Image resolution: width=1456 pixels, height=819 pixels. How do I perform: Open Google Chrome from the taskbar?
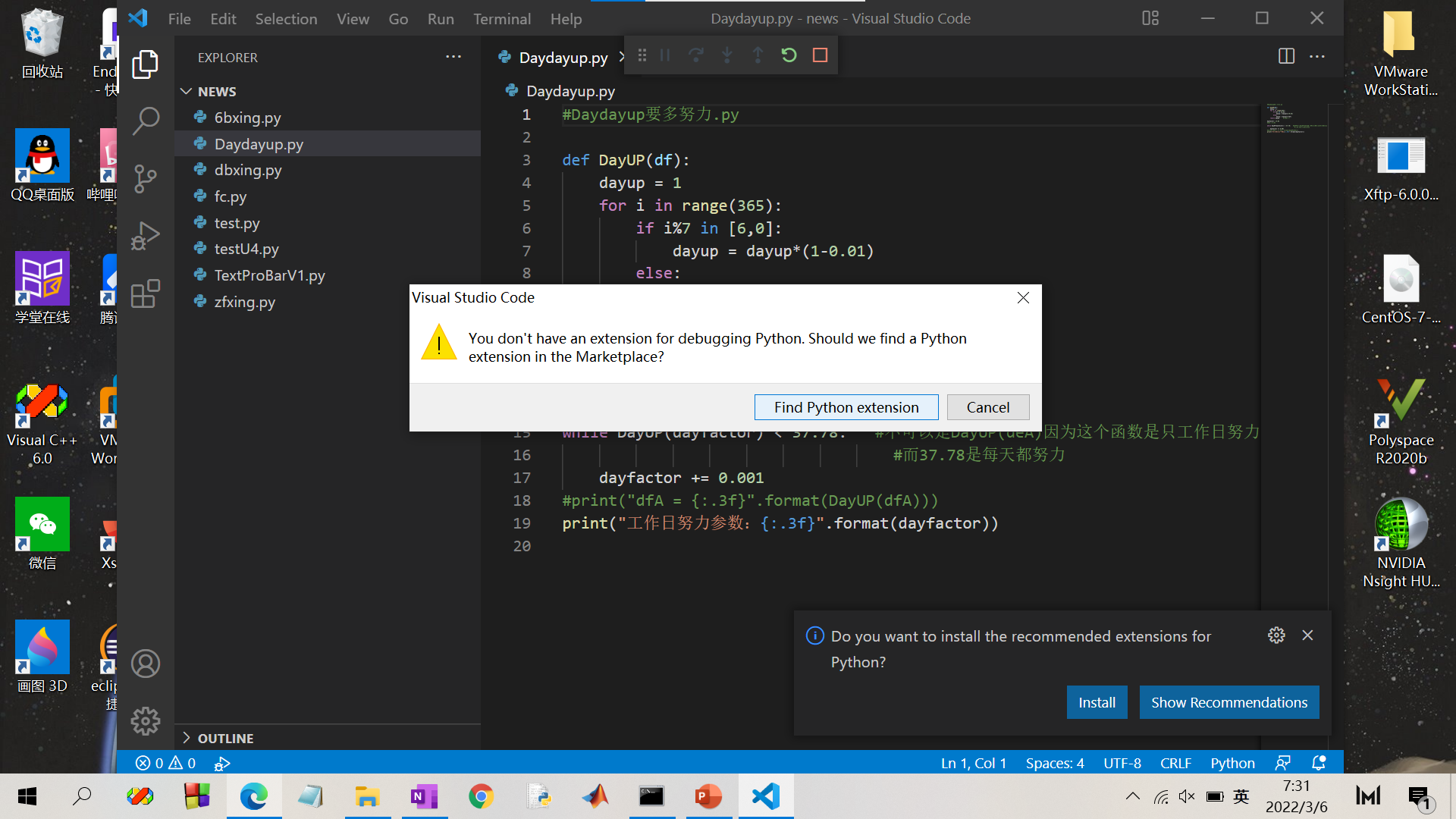pyautogui.click(x=481, y=796)
